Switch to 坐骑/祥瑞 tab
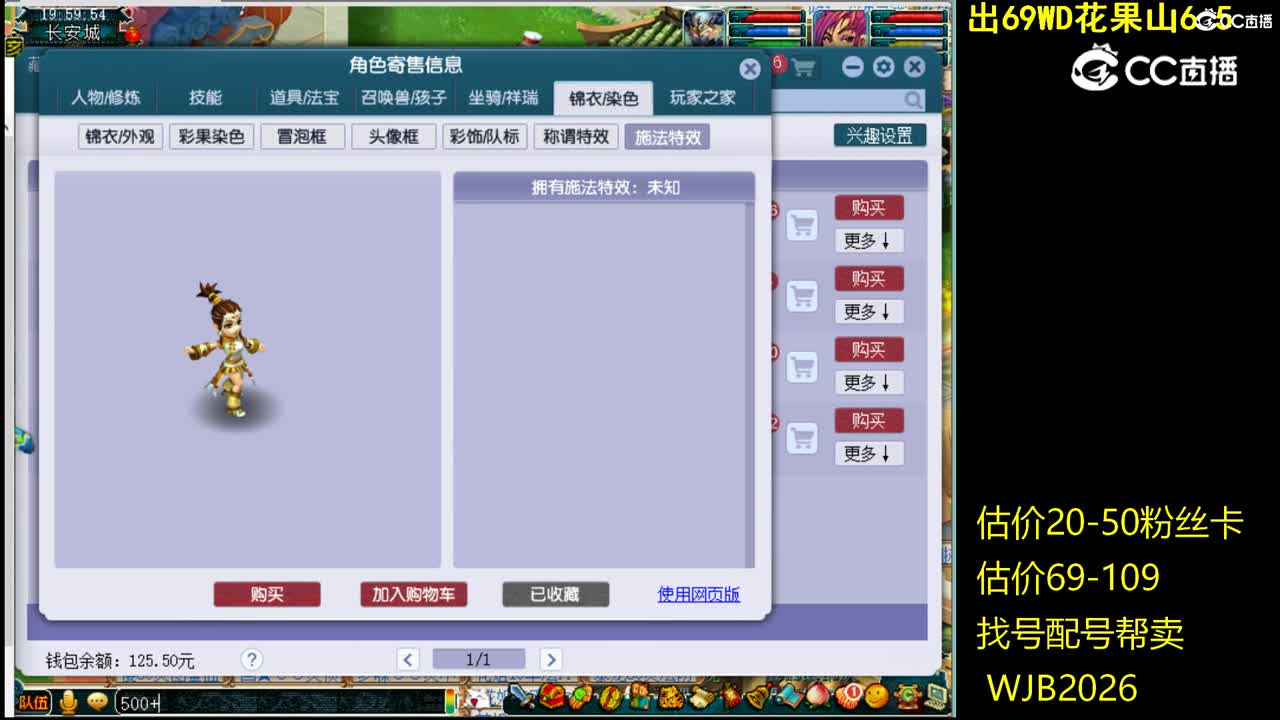This screenshot has width=1280, height=720. coord(504,98)
